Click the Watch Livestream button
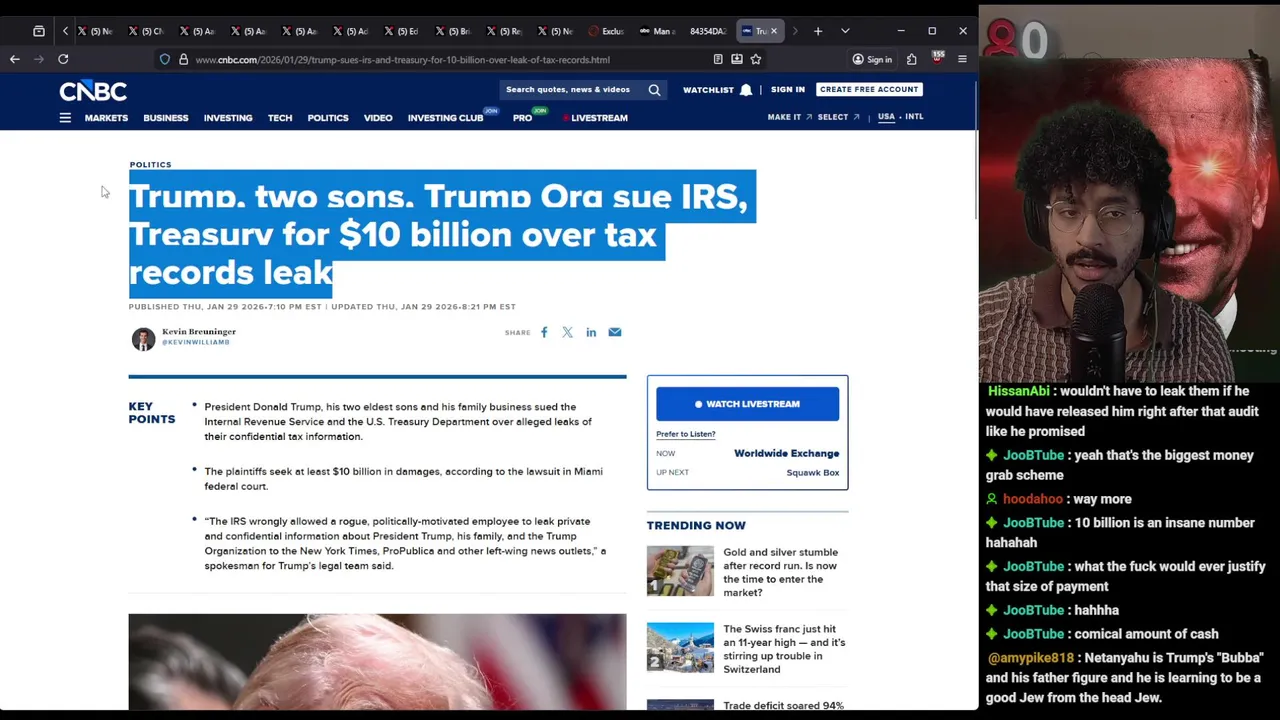 748,404
